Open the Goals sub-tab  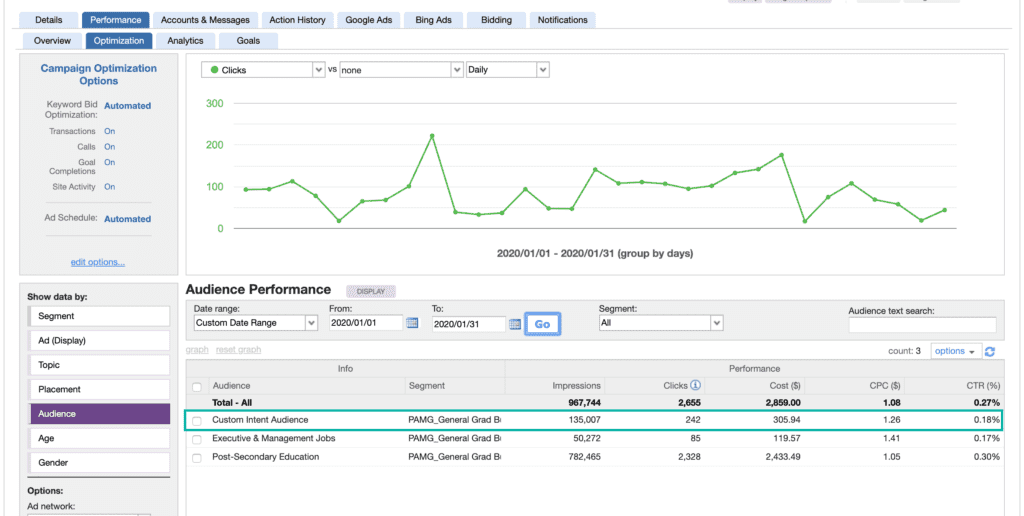pos(248,40)
